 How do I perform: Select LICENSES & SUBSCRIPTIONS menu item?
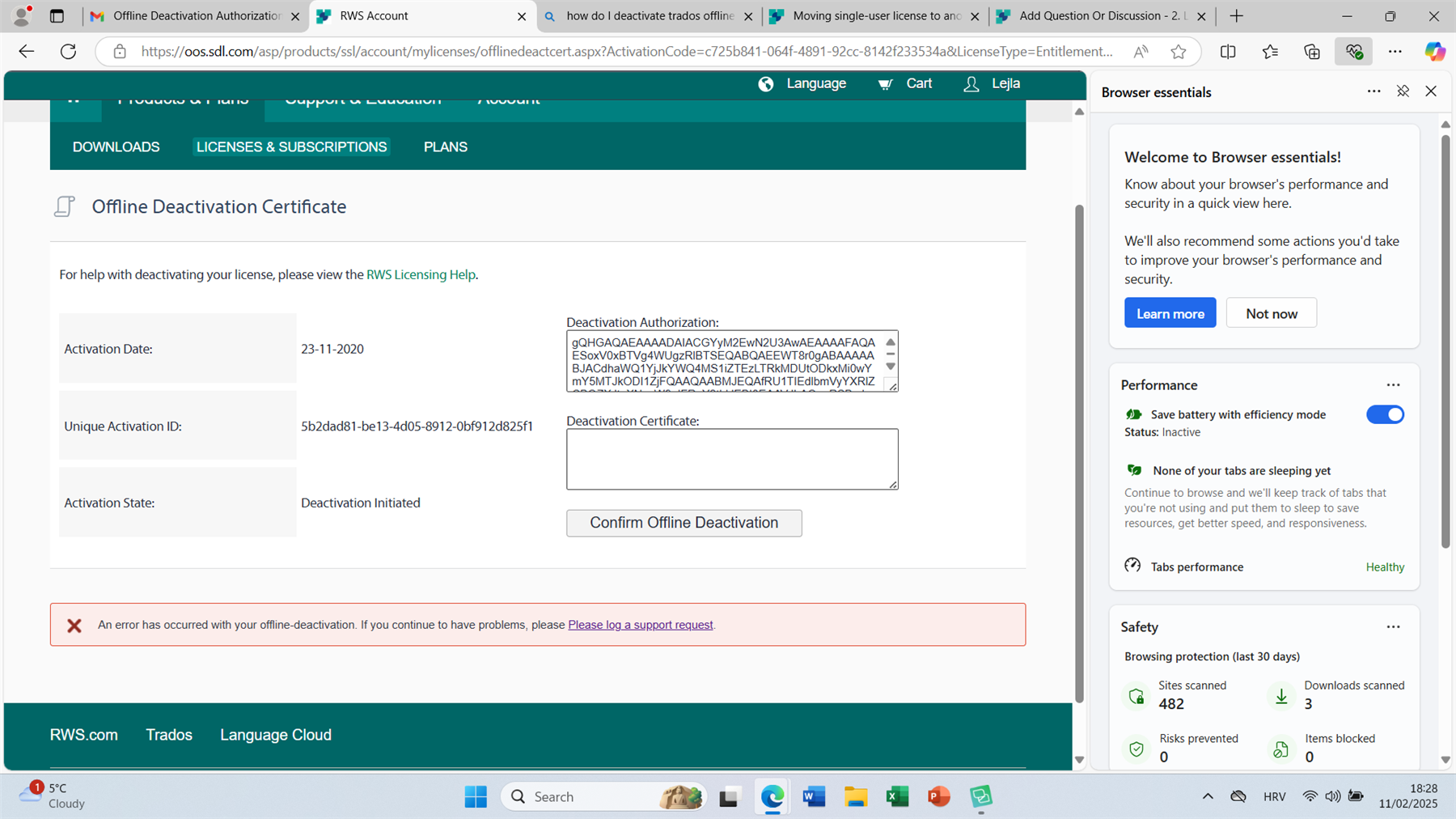click(x=291, y=146)
